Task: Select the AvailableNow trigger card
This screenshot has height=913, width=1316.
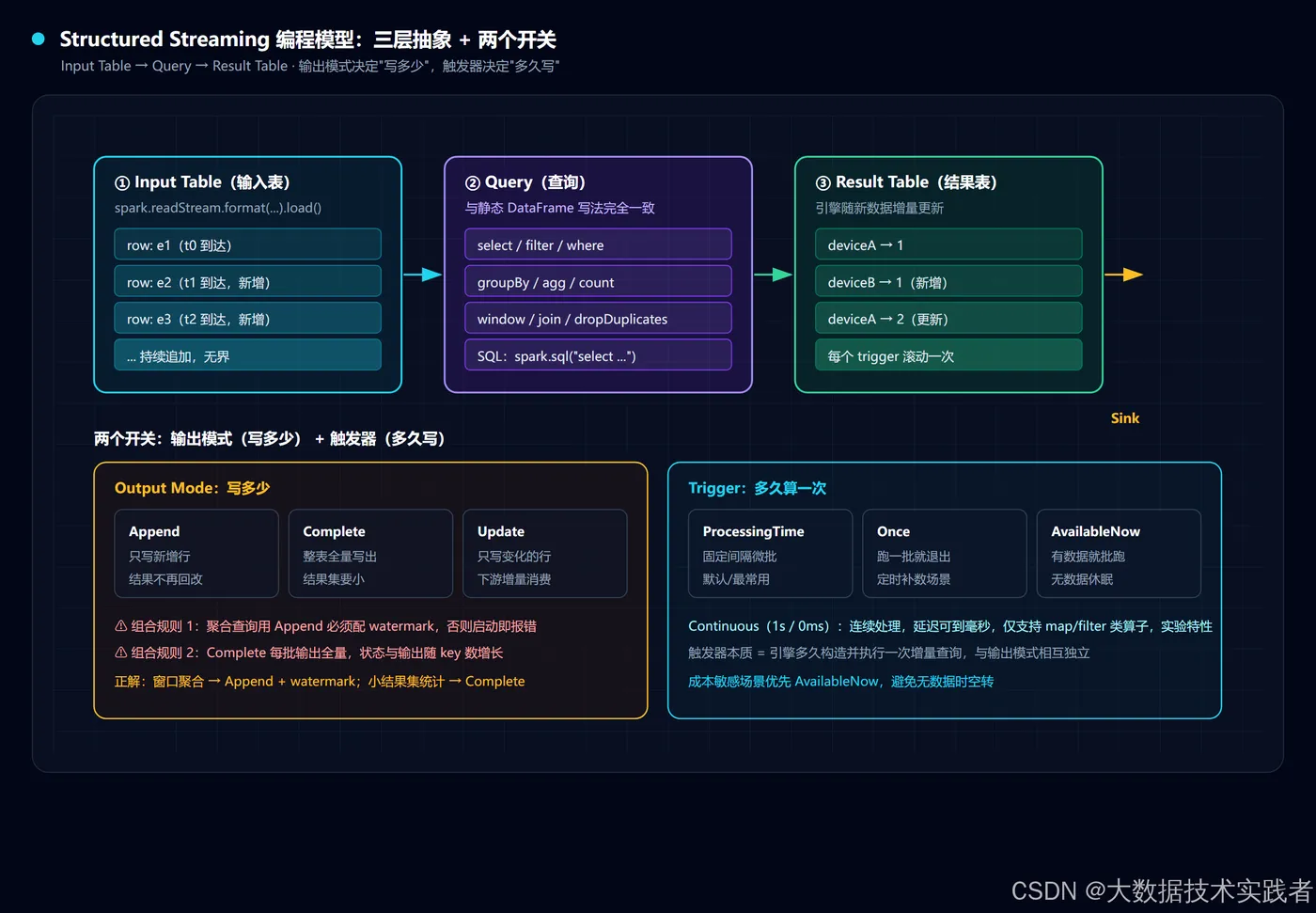Action: pyautogui.click(x=1119, y=554)
